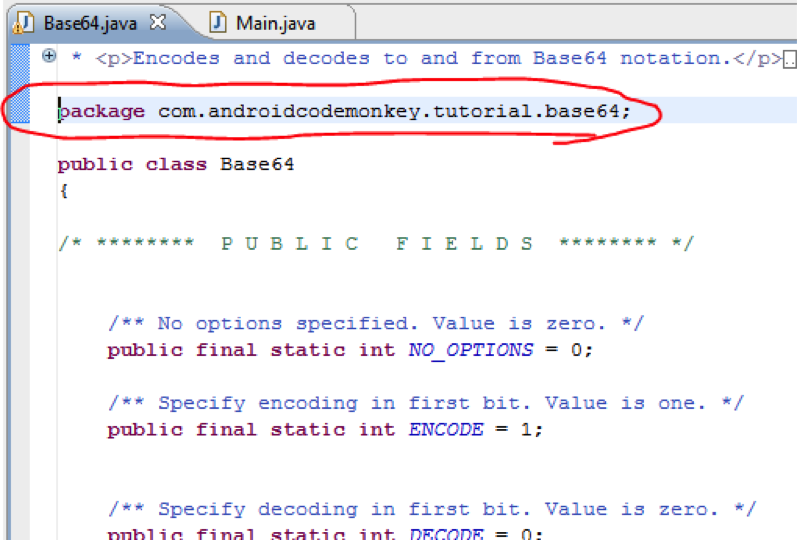Switch to the Base64.java tab
797x540 pixels.
tap(90, 23)
